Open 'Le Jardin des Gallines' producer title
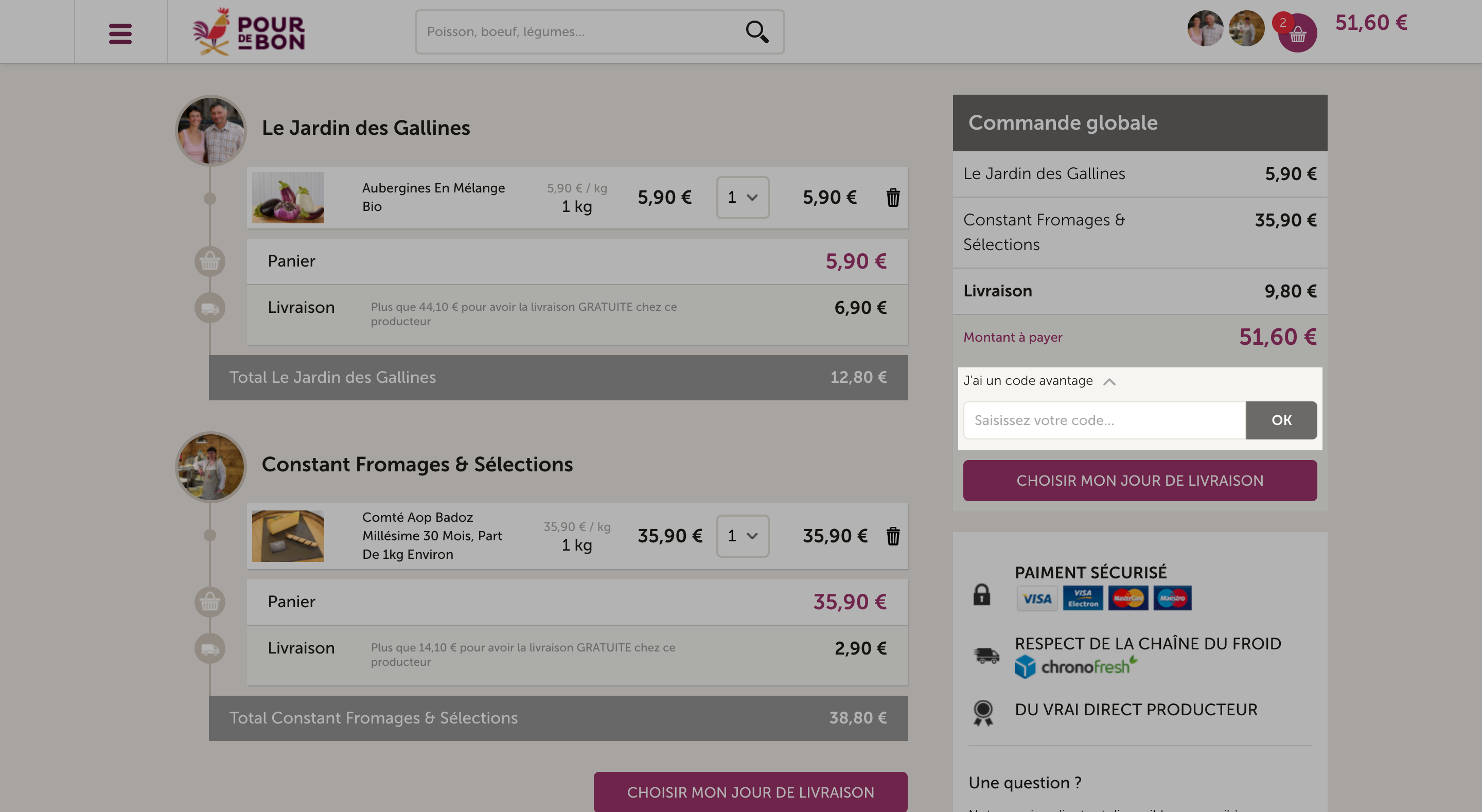Image resolution: width=1482 pixels, height=812 pixels. pos(365,128)
